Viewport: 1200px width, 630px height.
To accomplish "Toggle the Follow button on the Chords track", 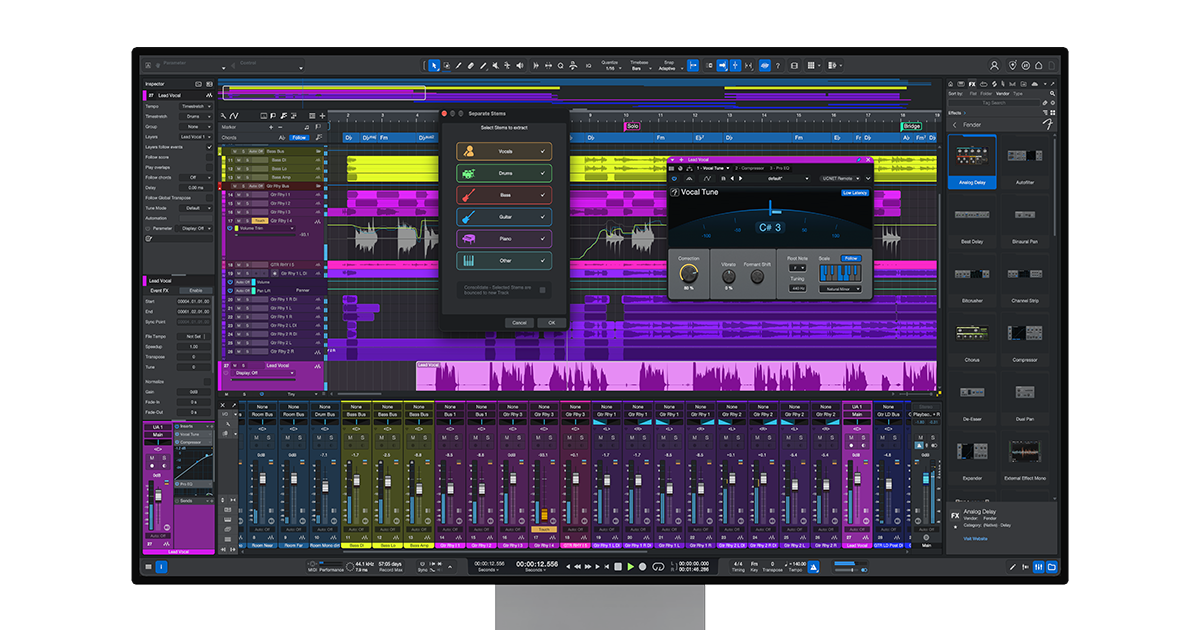I will click(299, 138).
